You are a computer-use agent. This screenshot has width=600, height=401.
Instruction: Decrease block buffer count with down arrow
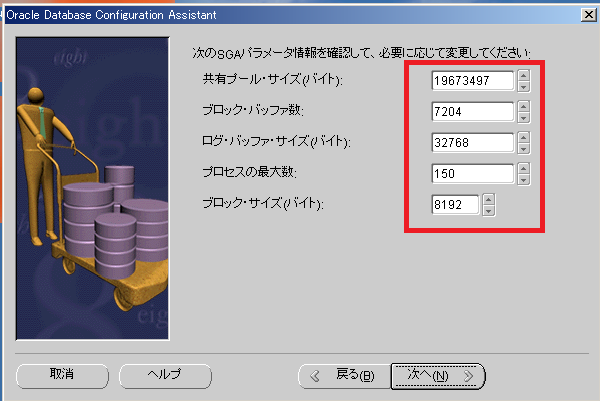(x=523, y=118)
